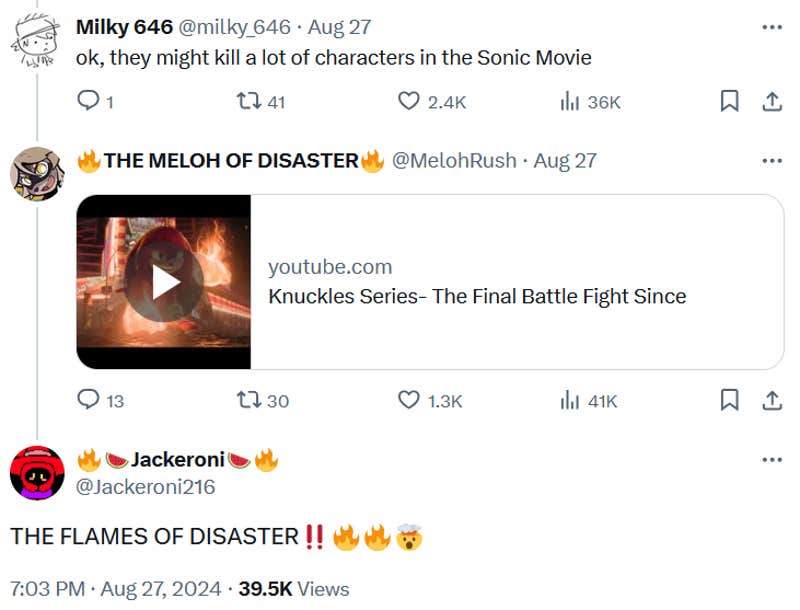This screenshot has height=610, width=800.
Task: Share Milky 646's tweet
Action: point(770,100)
